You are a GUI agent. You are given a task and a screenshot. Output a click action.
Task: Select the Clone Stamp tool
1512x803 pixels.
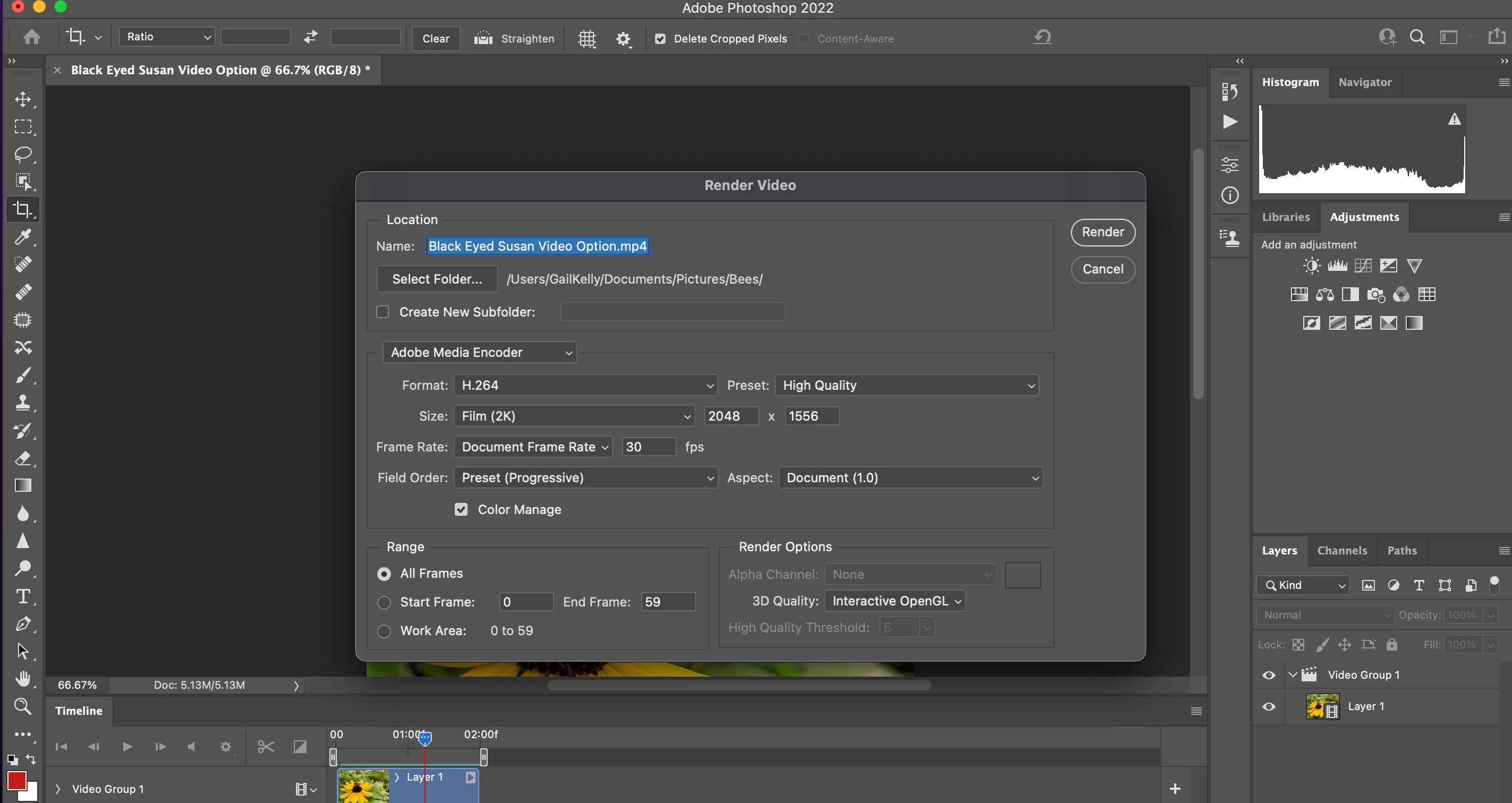[23, 403]
